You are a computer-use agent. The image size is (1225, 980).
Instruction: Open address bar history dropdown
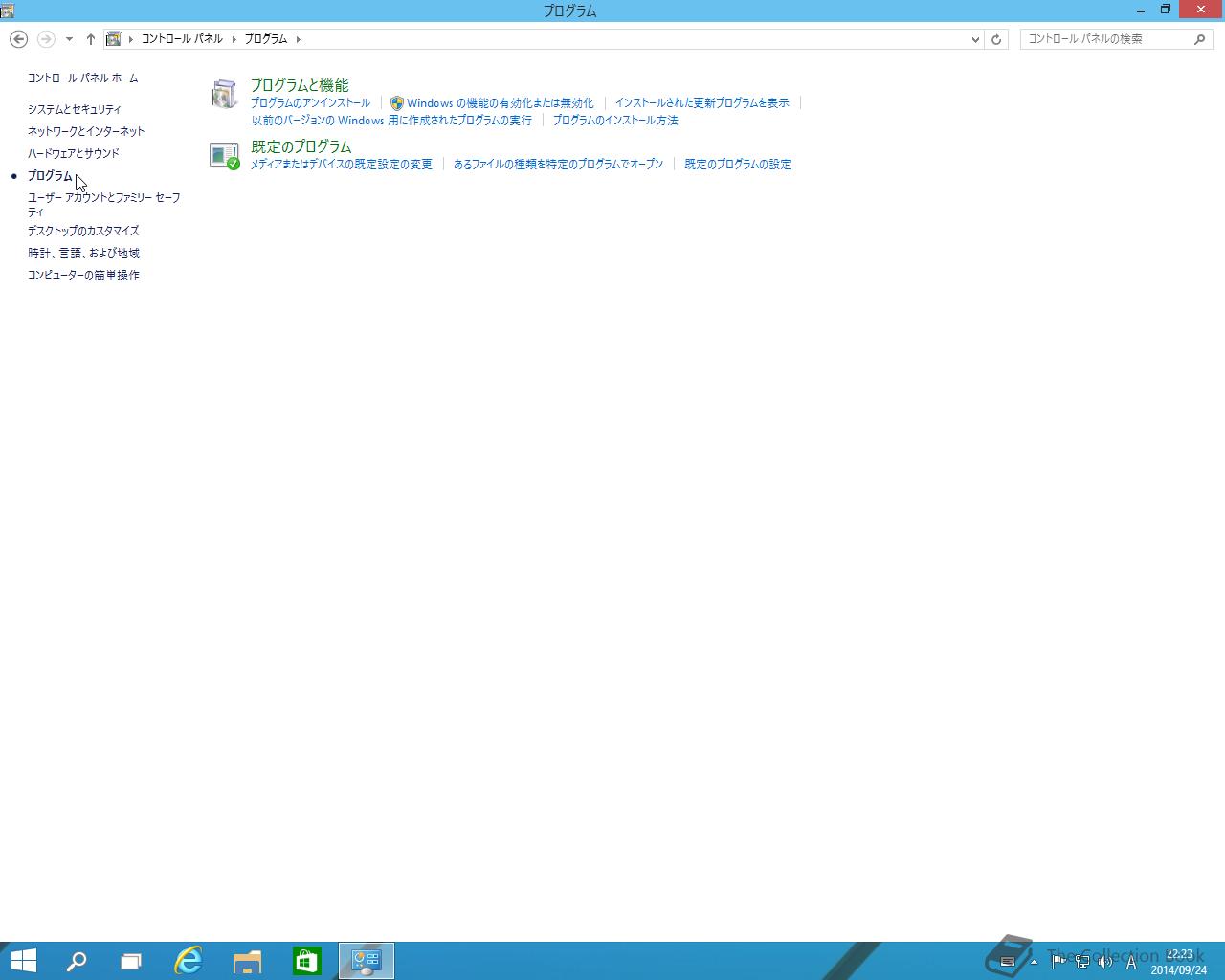click(x=975, y=39)
